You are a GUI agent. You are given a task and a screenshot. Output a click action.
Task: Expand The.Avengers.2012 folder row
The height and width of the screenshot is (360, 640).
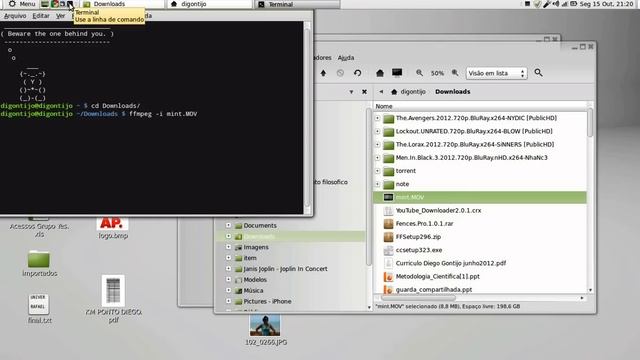tap(378, 118)
